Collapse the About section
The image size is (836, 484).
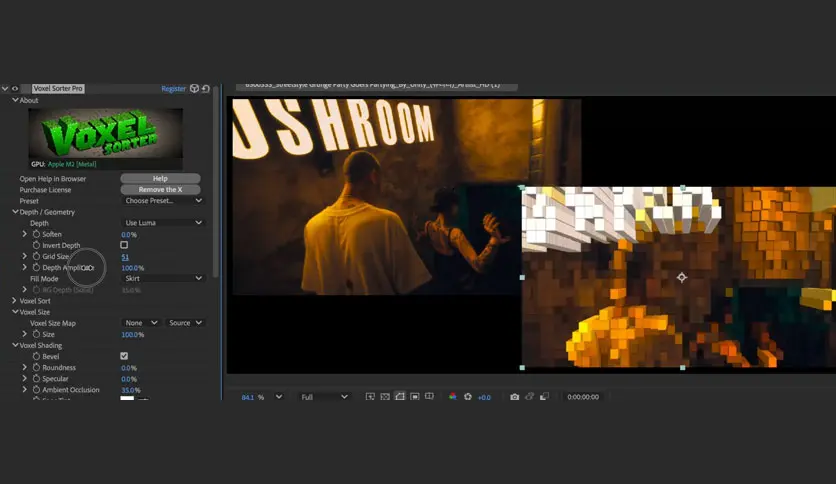pyautogui.click(x=15, y=100)
